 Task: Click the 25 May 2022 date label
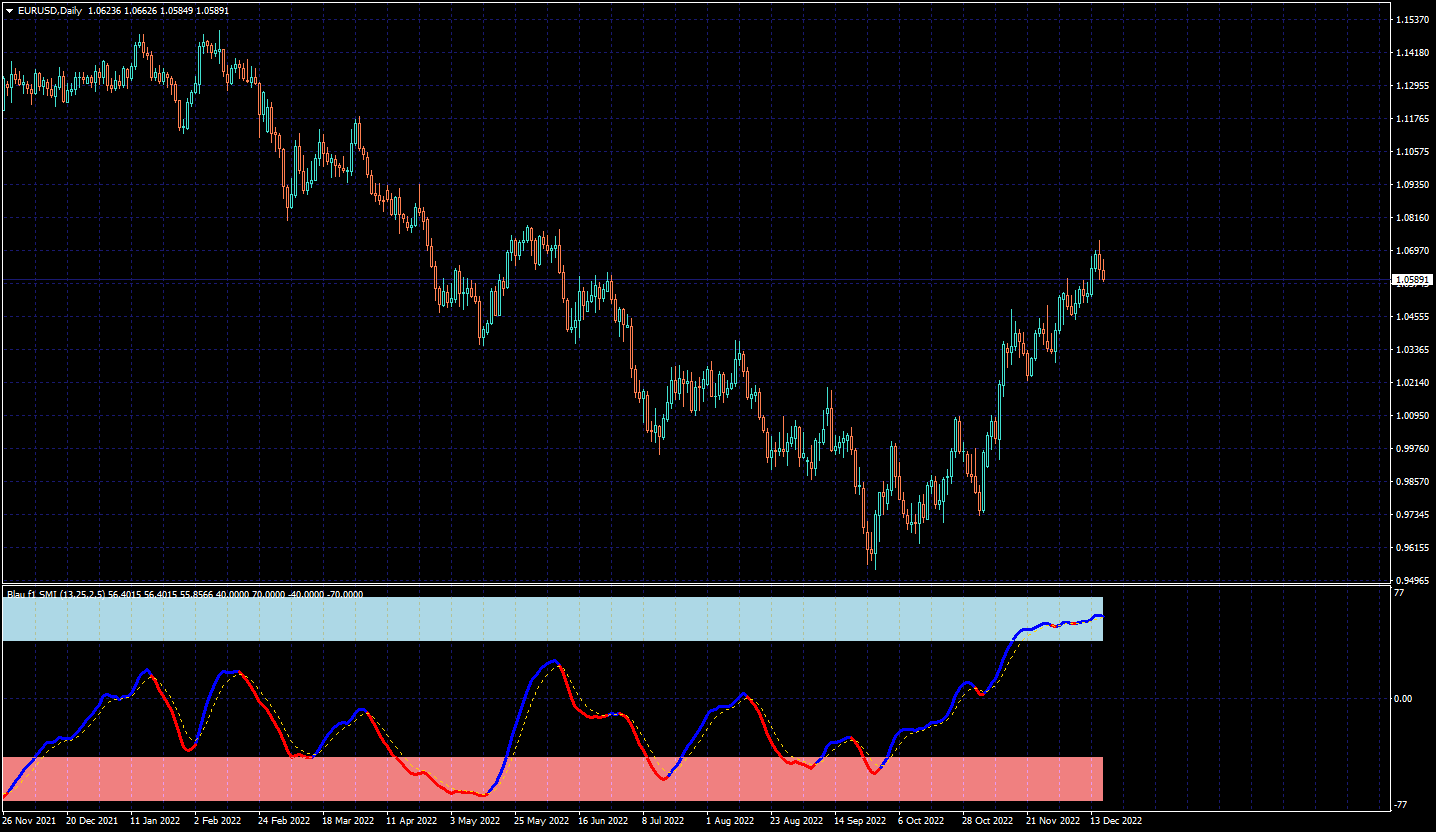tap(540, 821)
